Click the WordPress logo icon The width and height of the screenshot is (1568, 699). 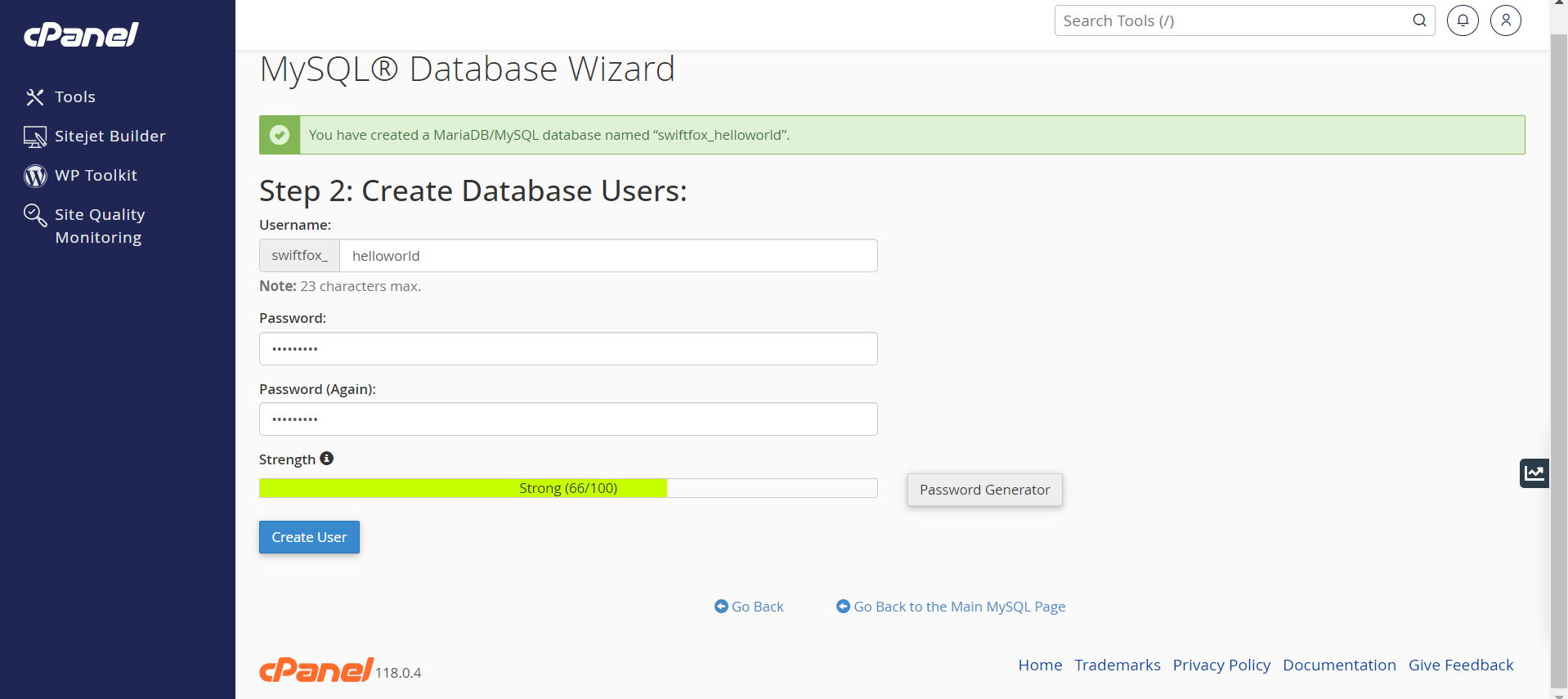[35, 176]
